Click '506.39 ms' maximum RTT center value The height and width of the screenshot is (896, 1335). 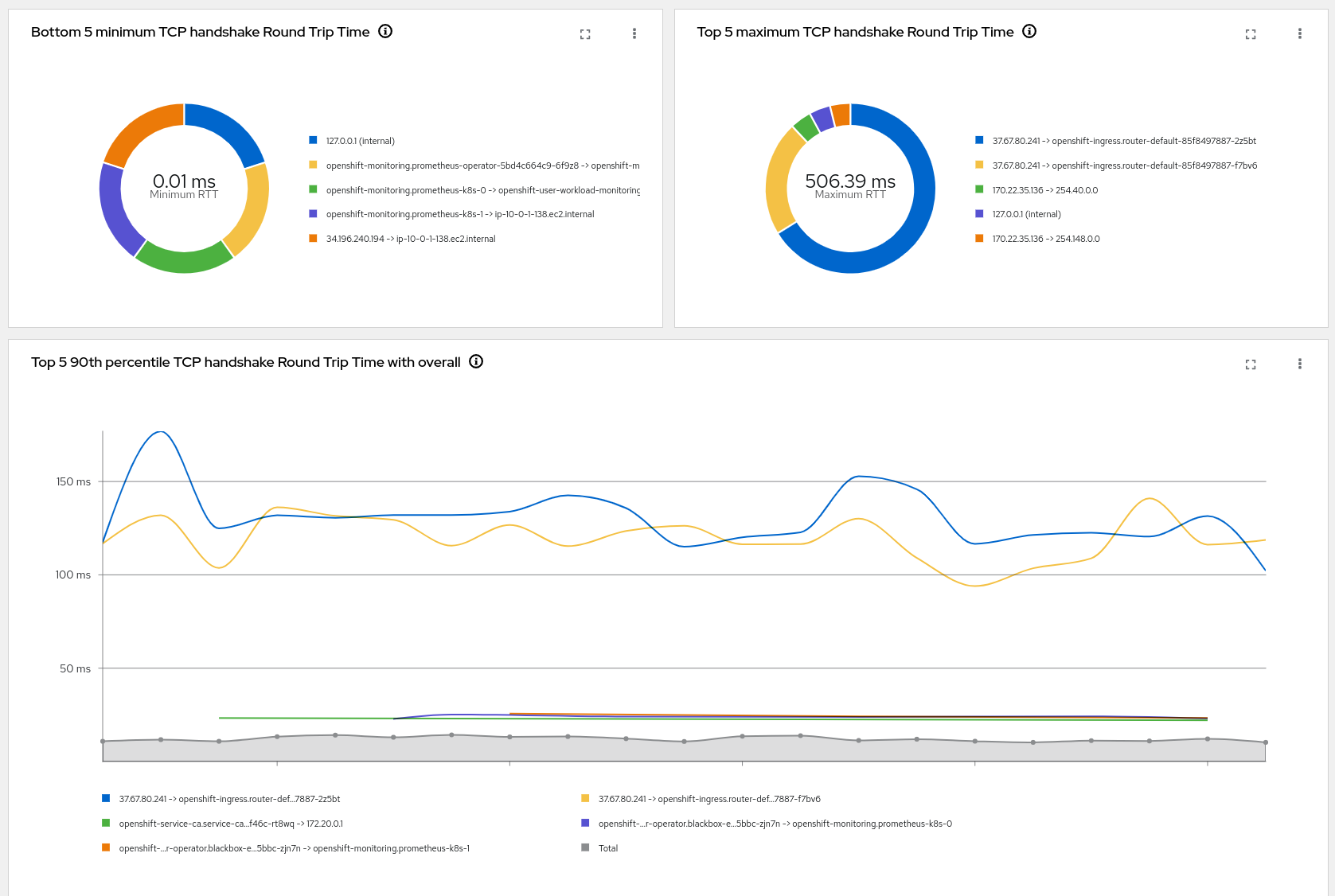tap(850, 181)
